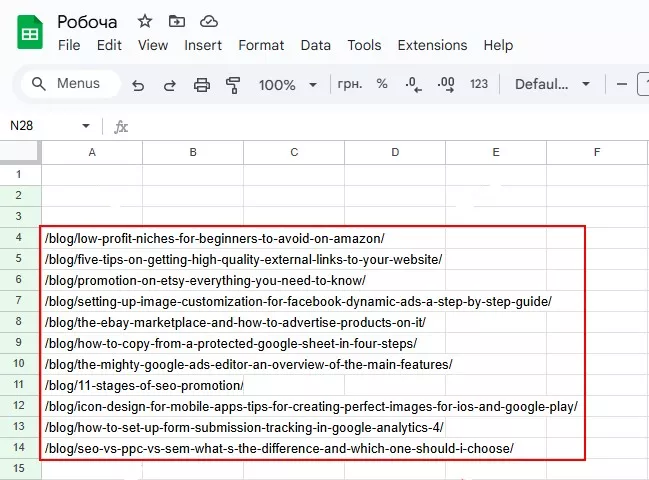Open the File menu
The width and height of the screenshot is (649, 480).
pyautogui.click(x=69, y=45)
